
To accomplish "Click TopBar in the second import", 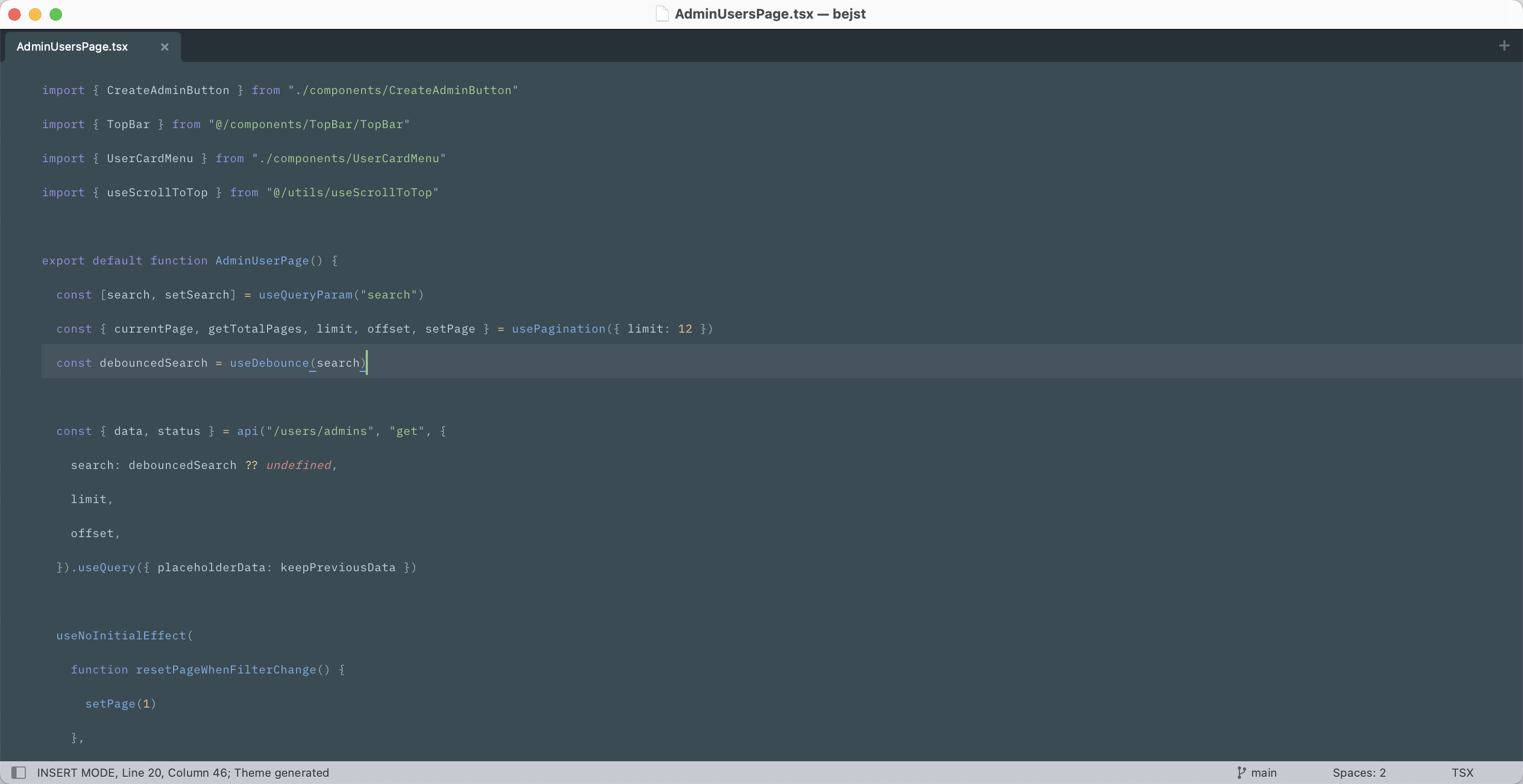I will coord(128,124).
